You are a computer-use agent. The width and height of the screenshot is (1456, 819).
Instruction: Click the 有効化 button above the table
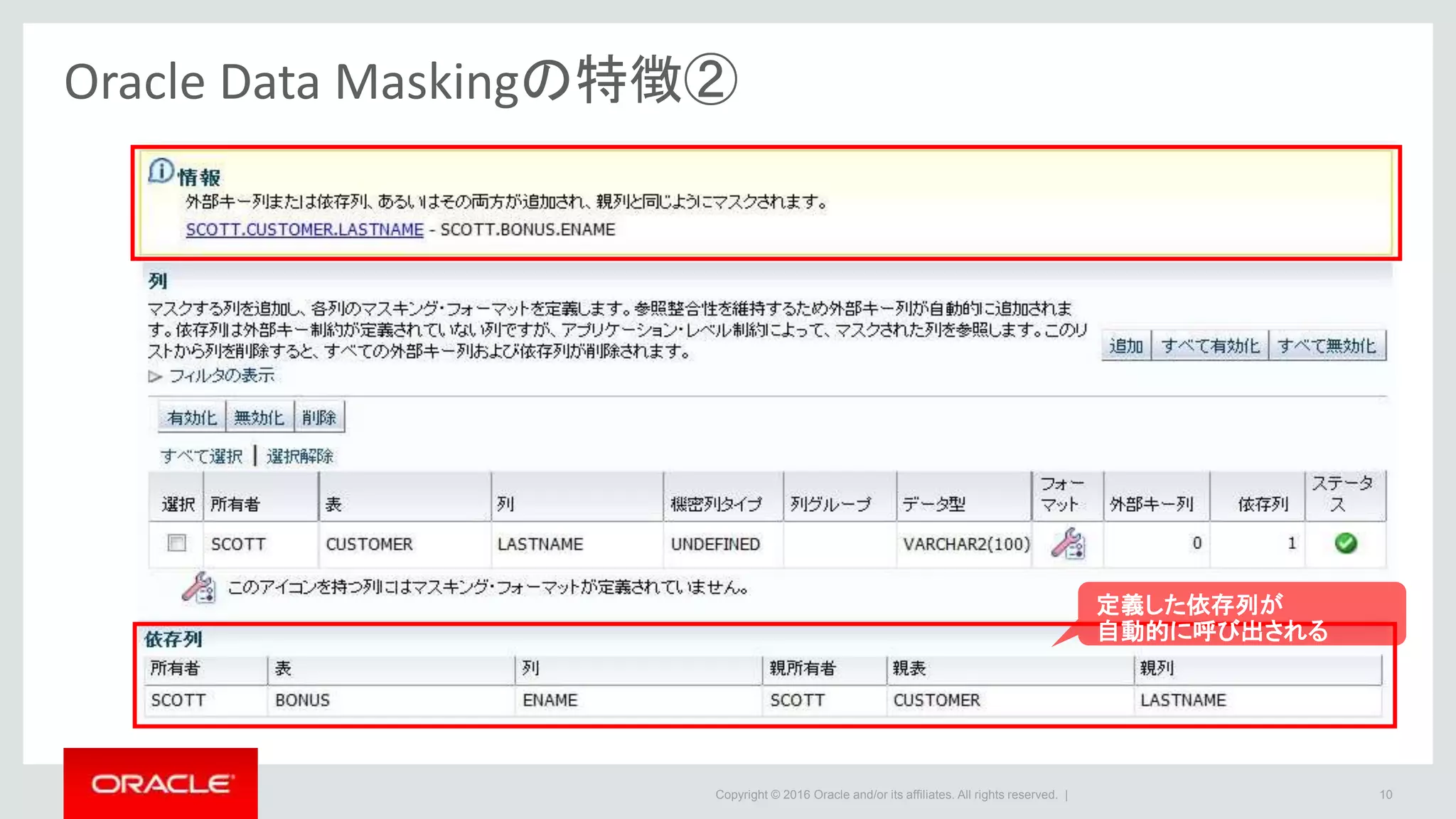pyautogui.click(x=192, y=417)
